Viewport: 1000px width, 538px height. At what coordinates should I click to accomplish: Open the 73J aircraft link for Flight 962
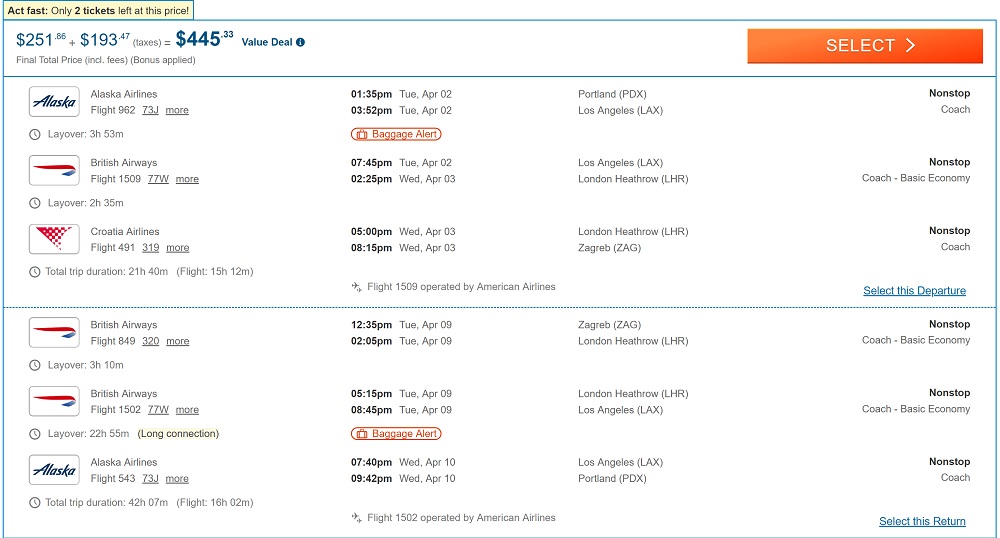coord(150,111)
